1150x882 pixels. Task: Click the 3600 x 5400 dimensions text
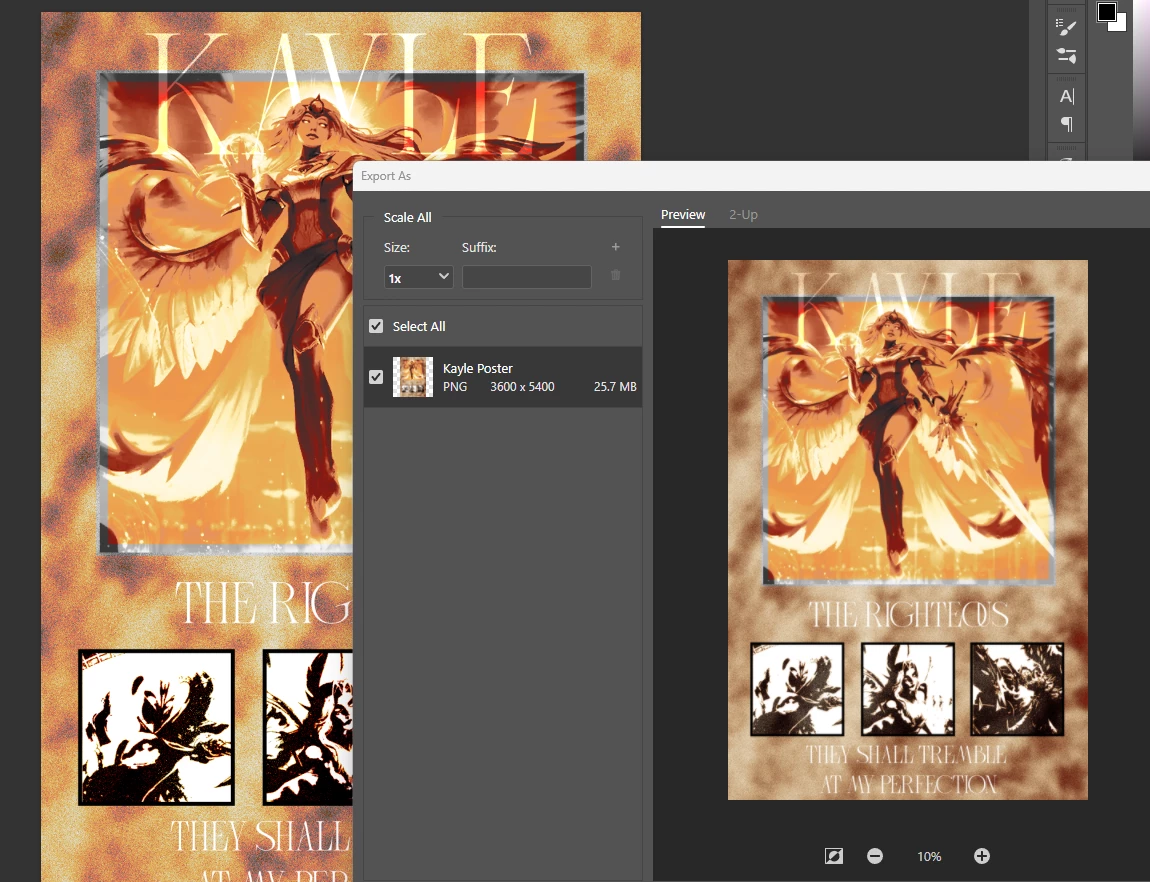[522, 386]
